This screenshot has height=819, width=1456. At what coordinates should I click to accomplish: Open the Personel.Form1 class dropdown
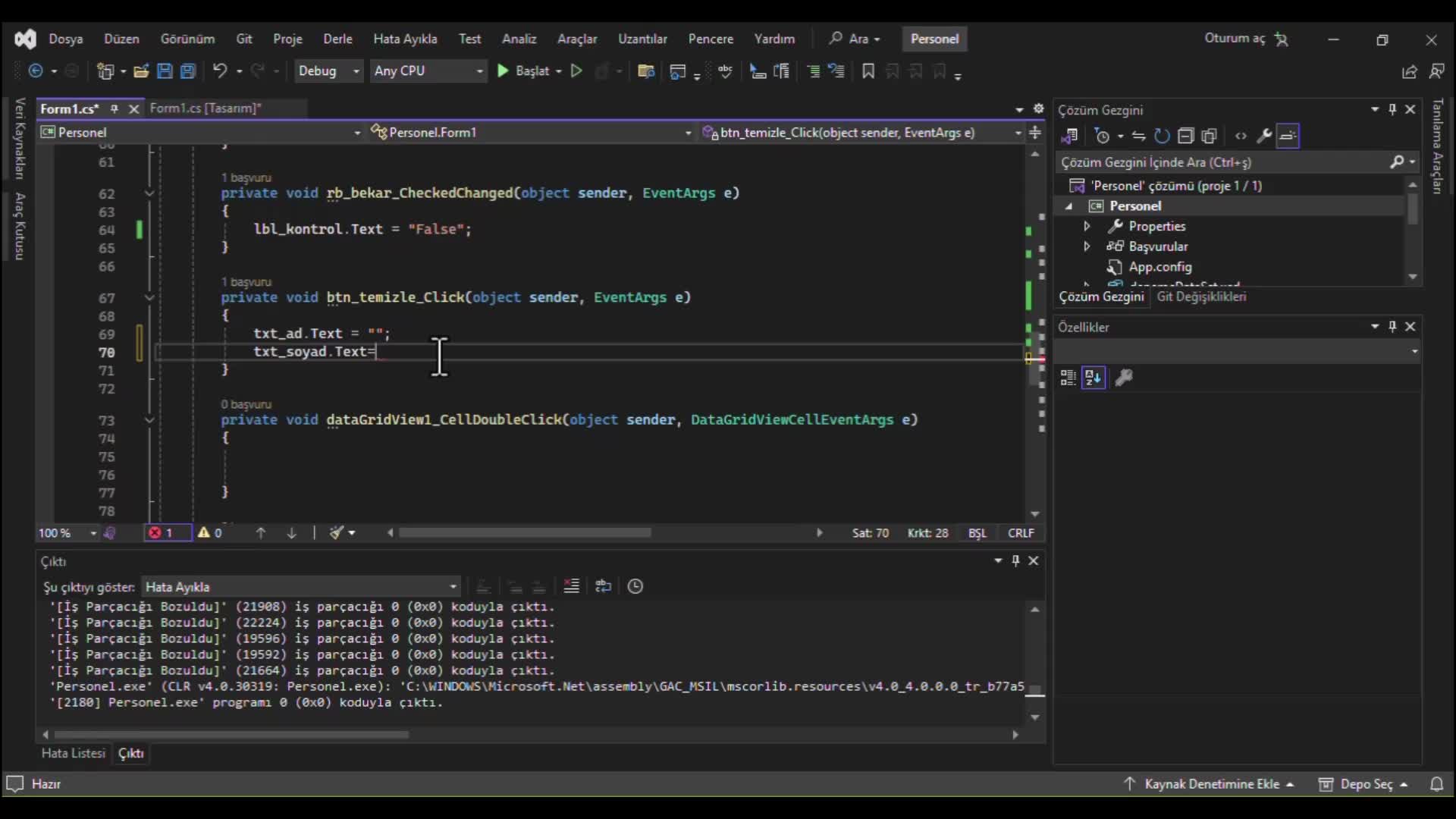click(x=531, y=133)
